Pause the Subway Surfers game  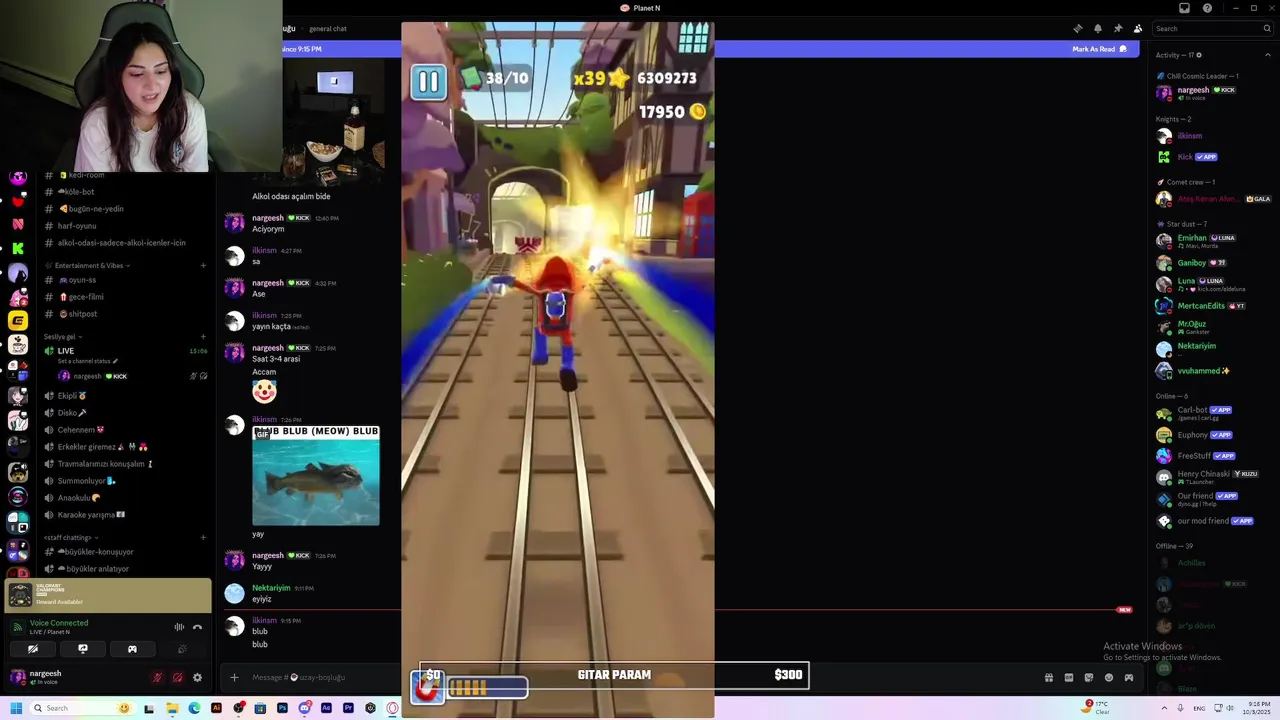click(x=428, y=82)
